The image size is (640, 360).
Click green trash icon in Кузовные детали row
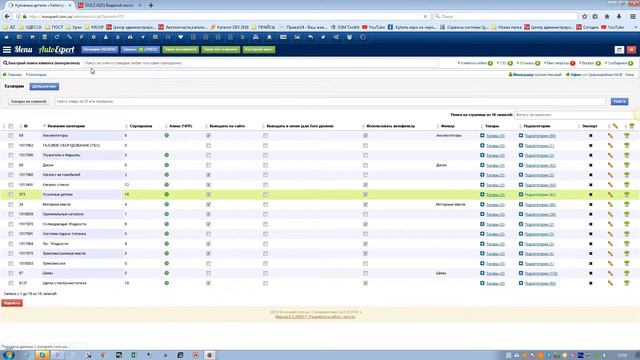click(x=627, y=195)
